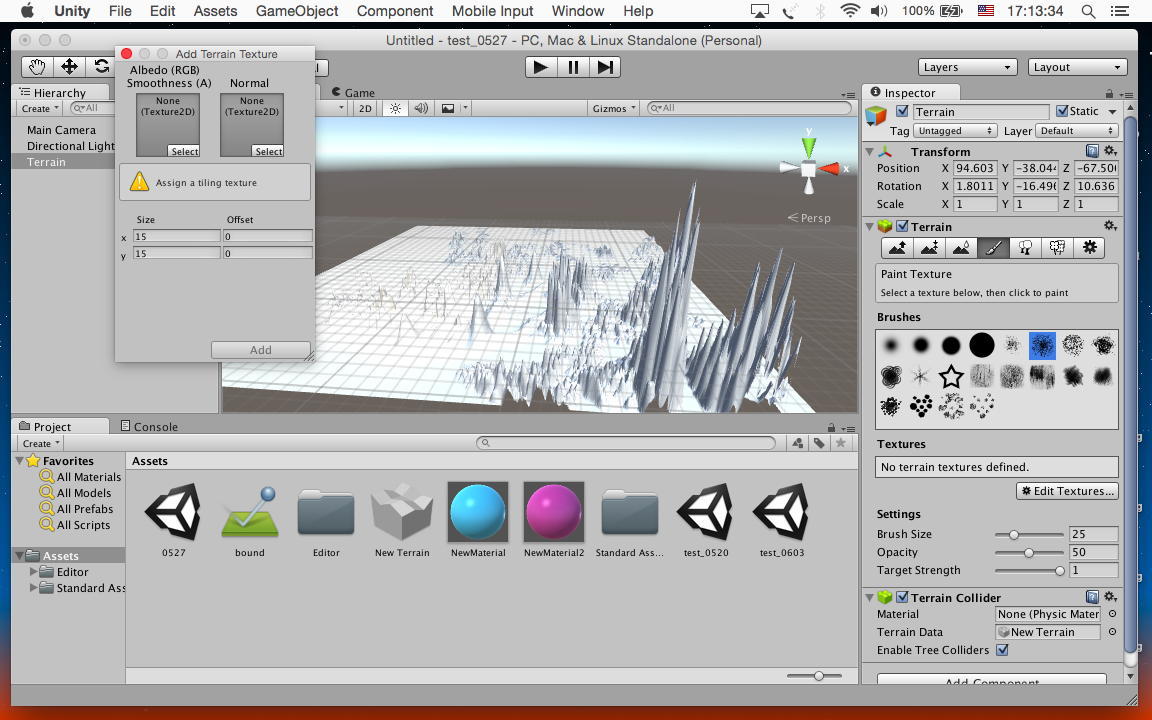Open the Tag dropdown showing Untagged
1152x720 pixels.
955,131
